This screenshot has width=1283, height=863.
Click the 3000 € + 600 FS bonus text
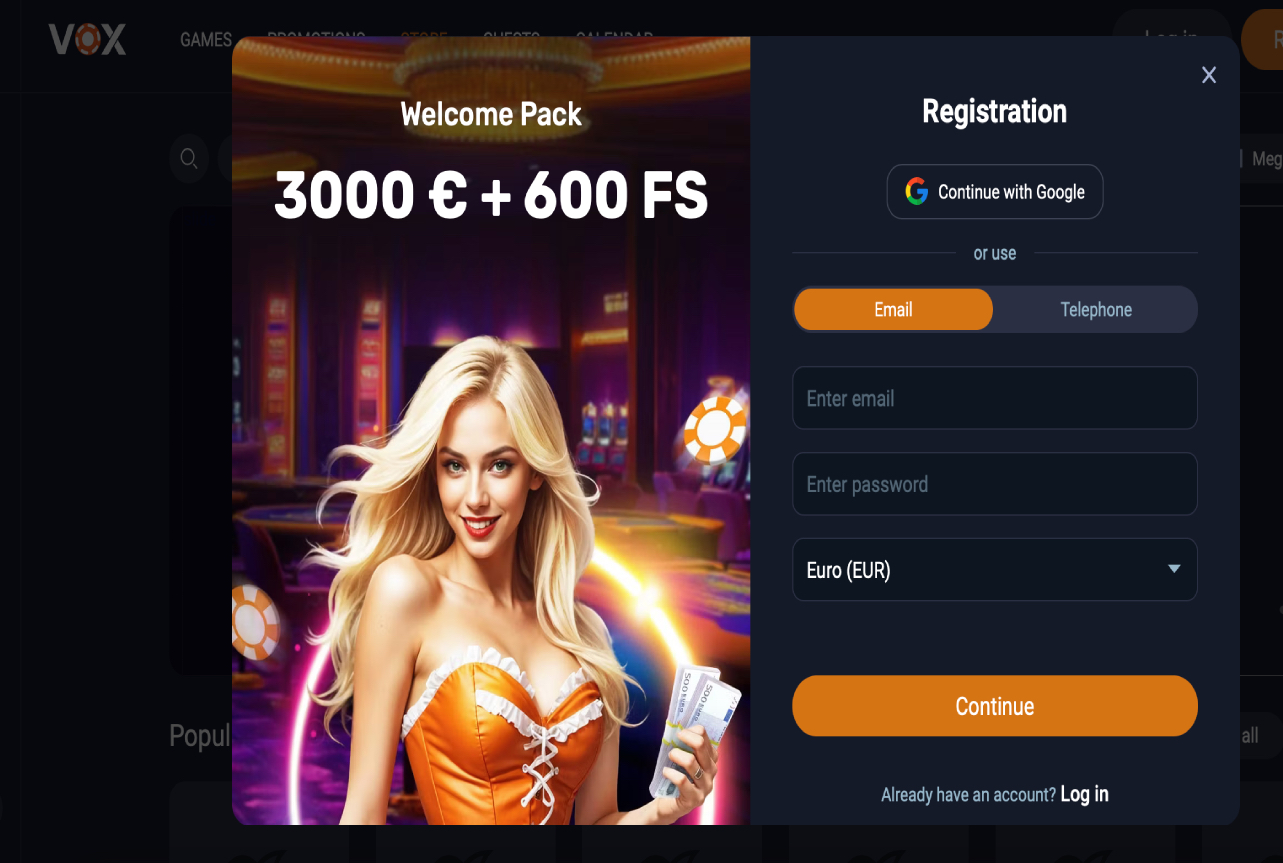[x=491, y=194]
